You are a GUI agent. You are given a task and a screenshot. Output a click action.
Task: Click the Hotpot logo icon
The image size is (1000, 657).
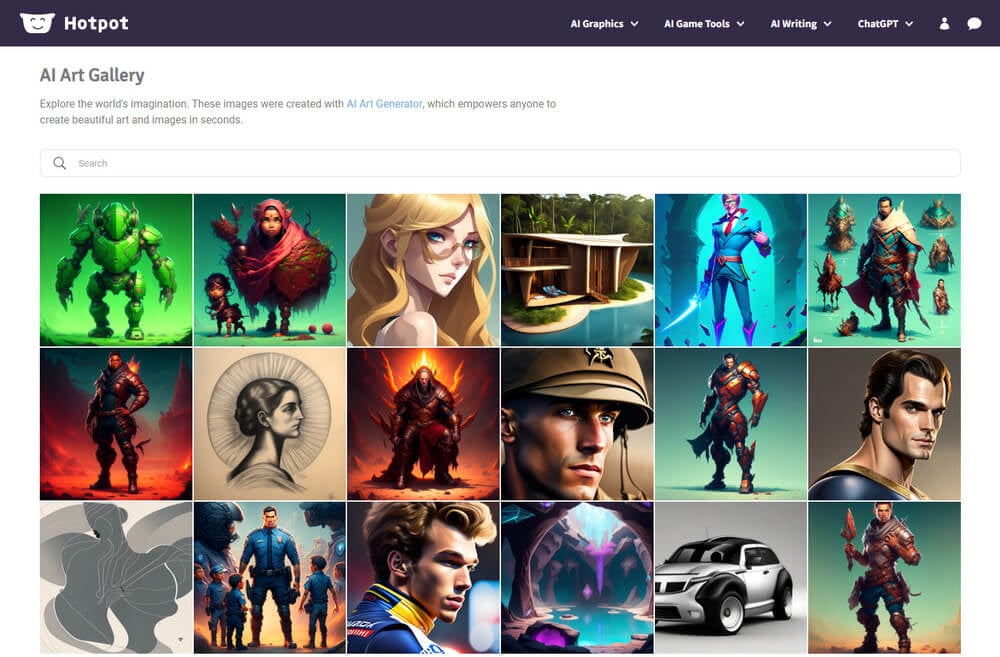click(37, 23)
